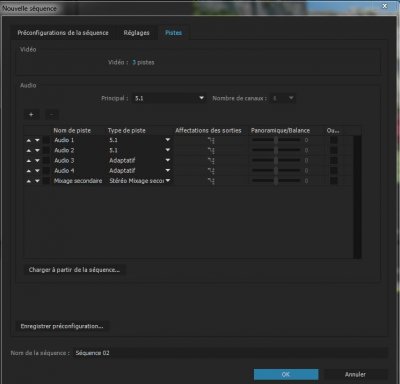400x384 pixels.
Task: Select checkbox beside Audio 2 name
Action: (x=46, y=151)
